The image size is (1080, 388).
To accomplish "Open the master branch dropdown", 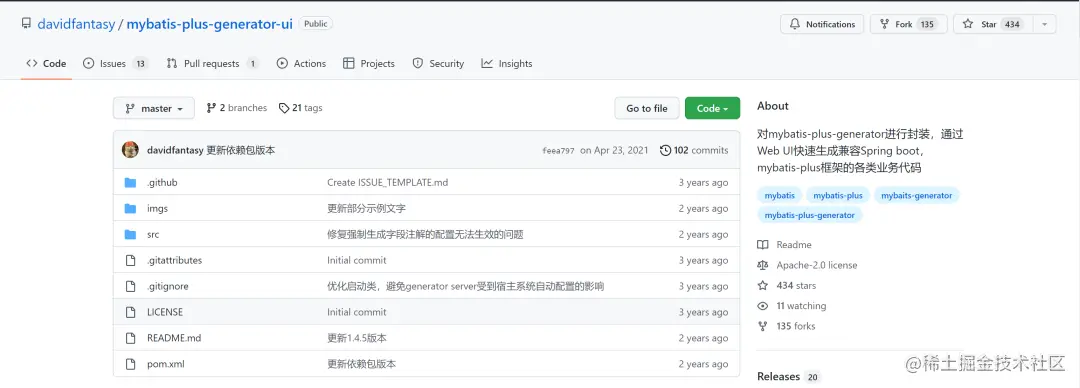I will [x=154, y=108].
